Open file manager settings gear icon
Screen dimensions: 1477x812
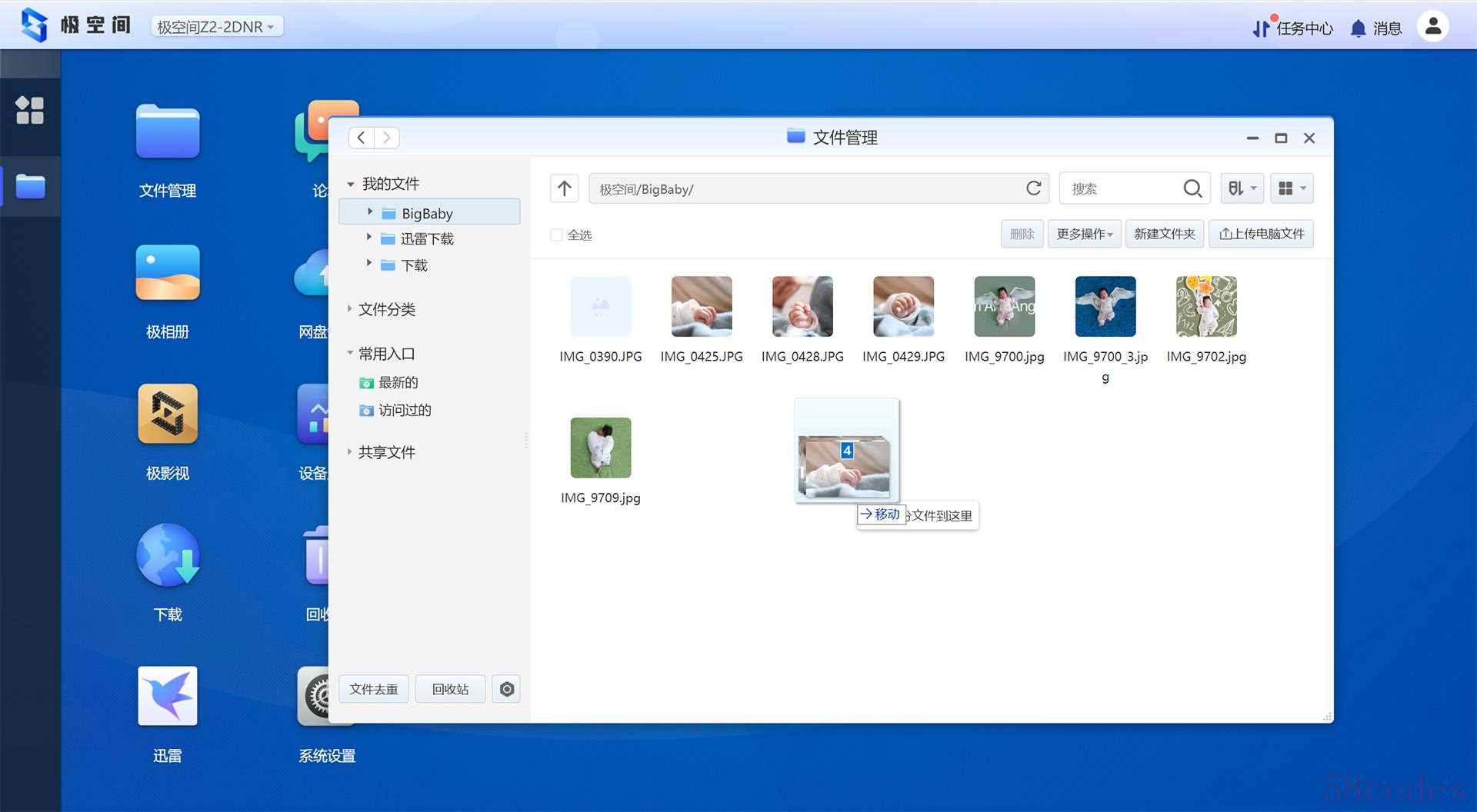506,689
